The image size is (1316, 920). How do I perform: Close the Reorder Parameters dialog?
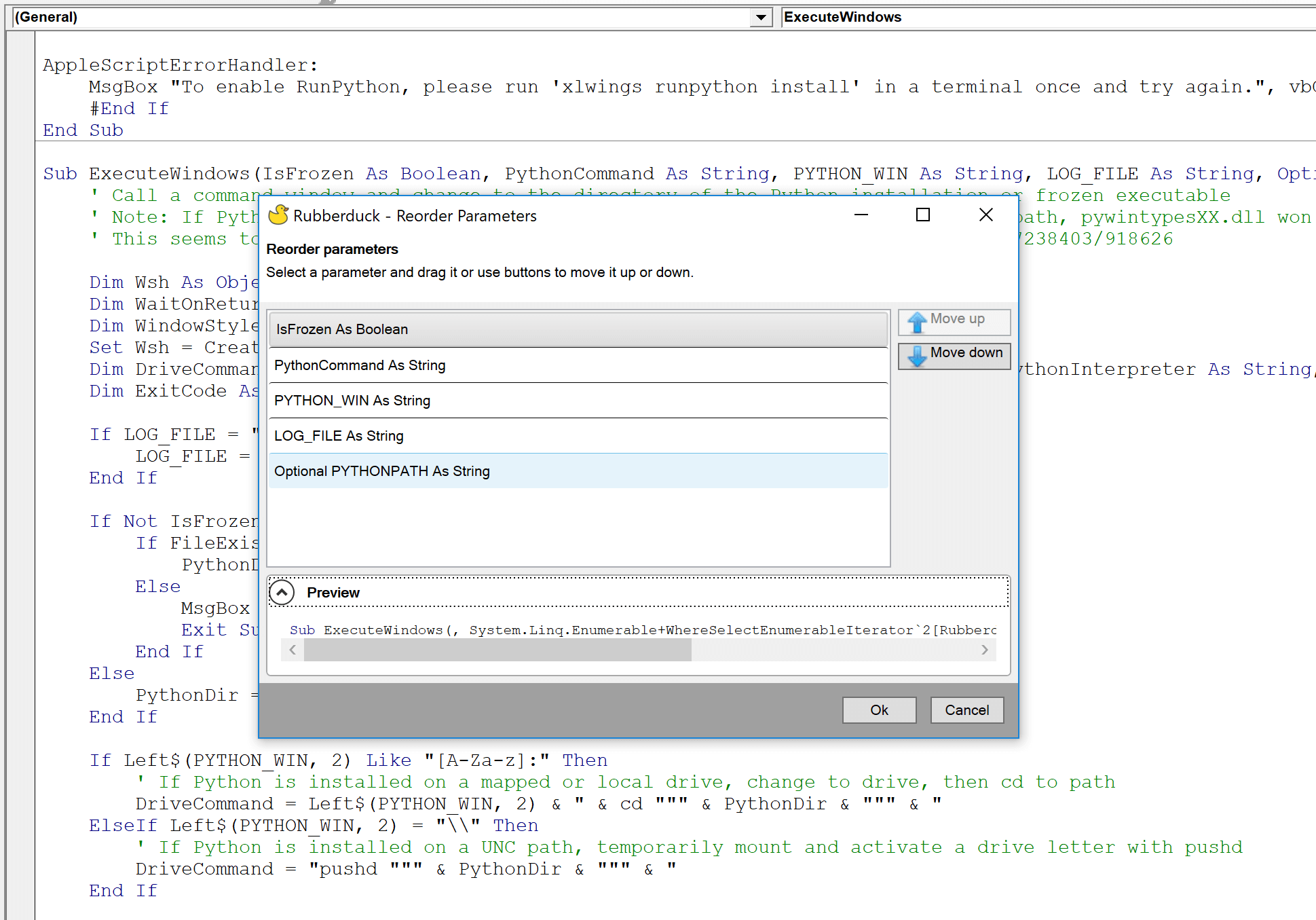[x=986, y=215]
